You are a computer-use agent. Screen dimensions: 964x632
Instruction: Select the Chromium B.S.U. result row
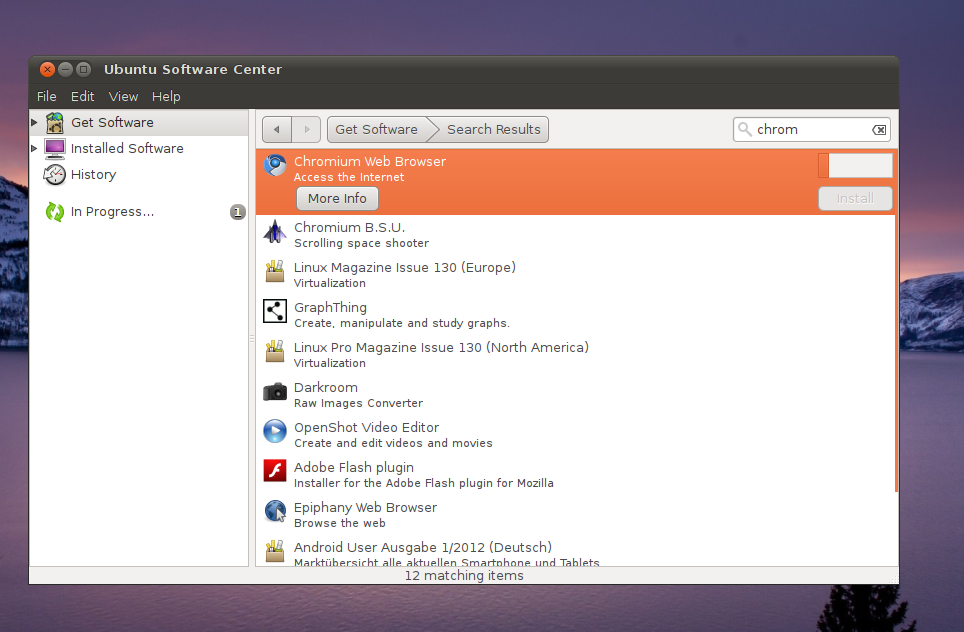pos(575,235)
